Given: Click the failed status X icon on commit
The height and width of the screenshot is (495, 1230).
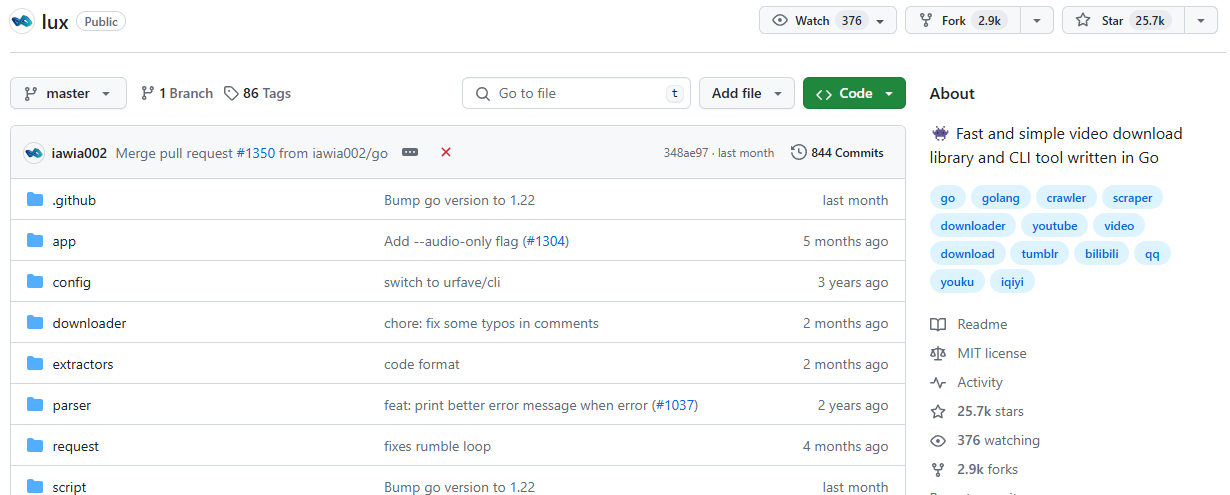Looking at the screenshot, I should [x=446, y=152].
